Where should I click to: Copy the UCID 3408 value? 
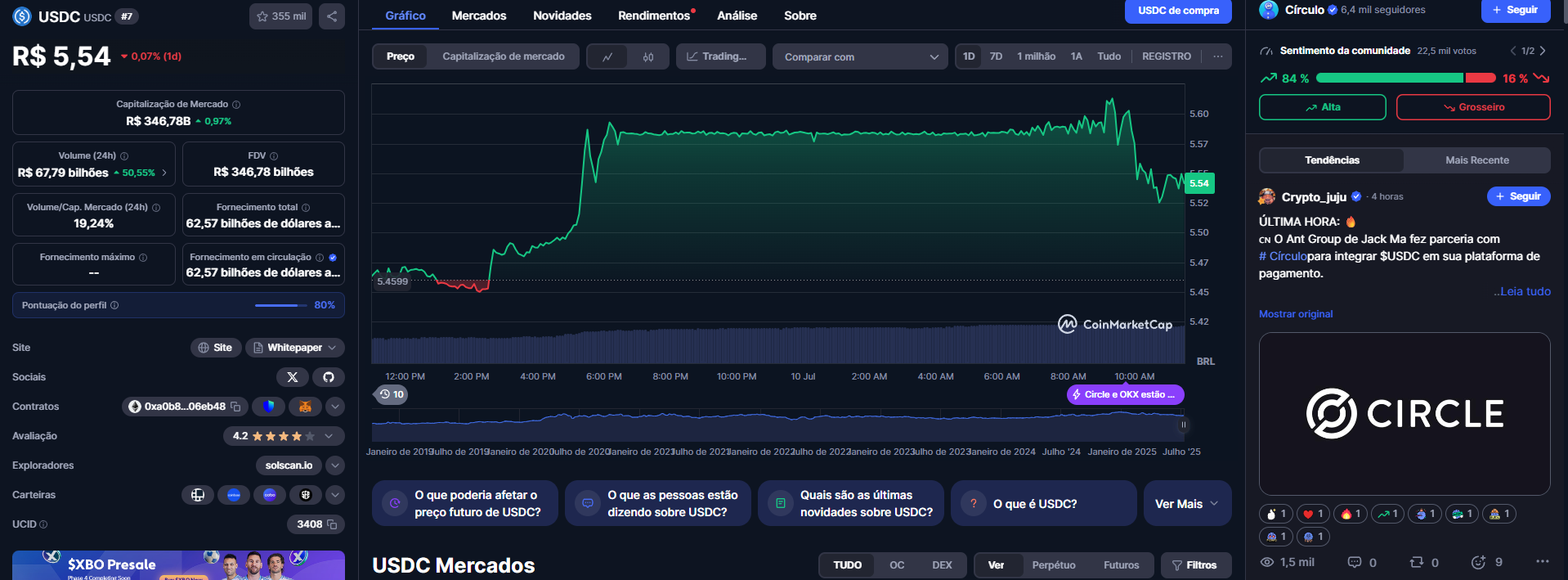coord(332,524)
